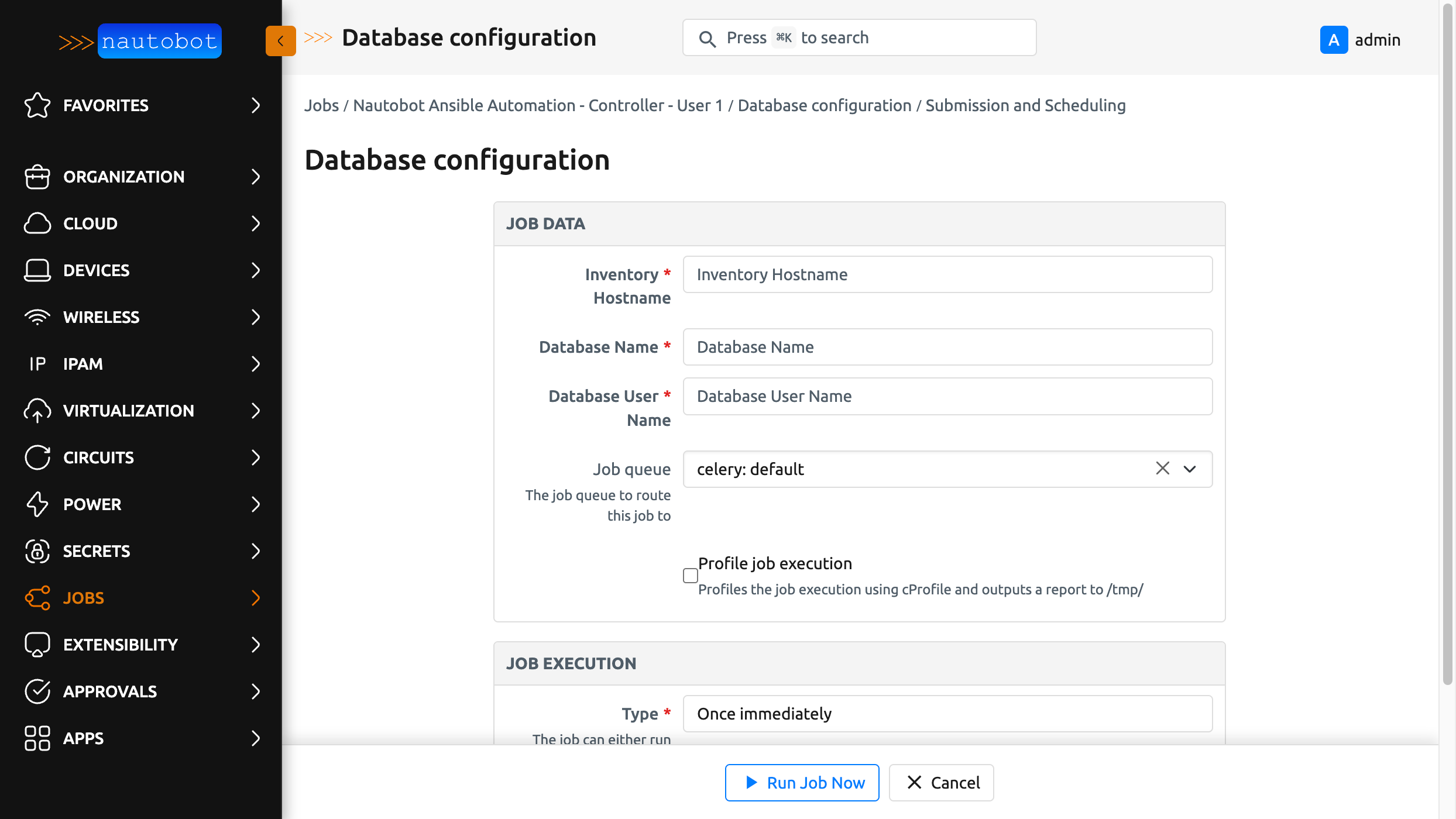Click the Power lightning bolt icon
1456x819 pixels.
pos(37,504)
